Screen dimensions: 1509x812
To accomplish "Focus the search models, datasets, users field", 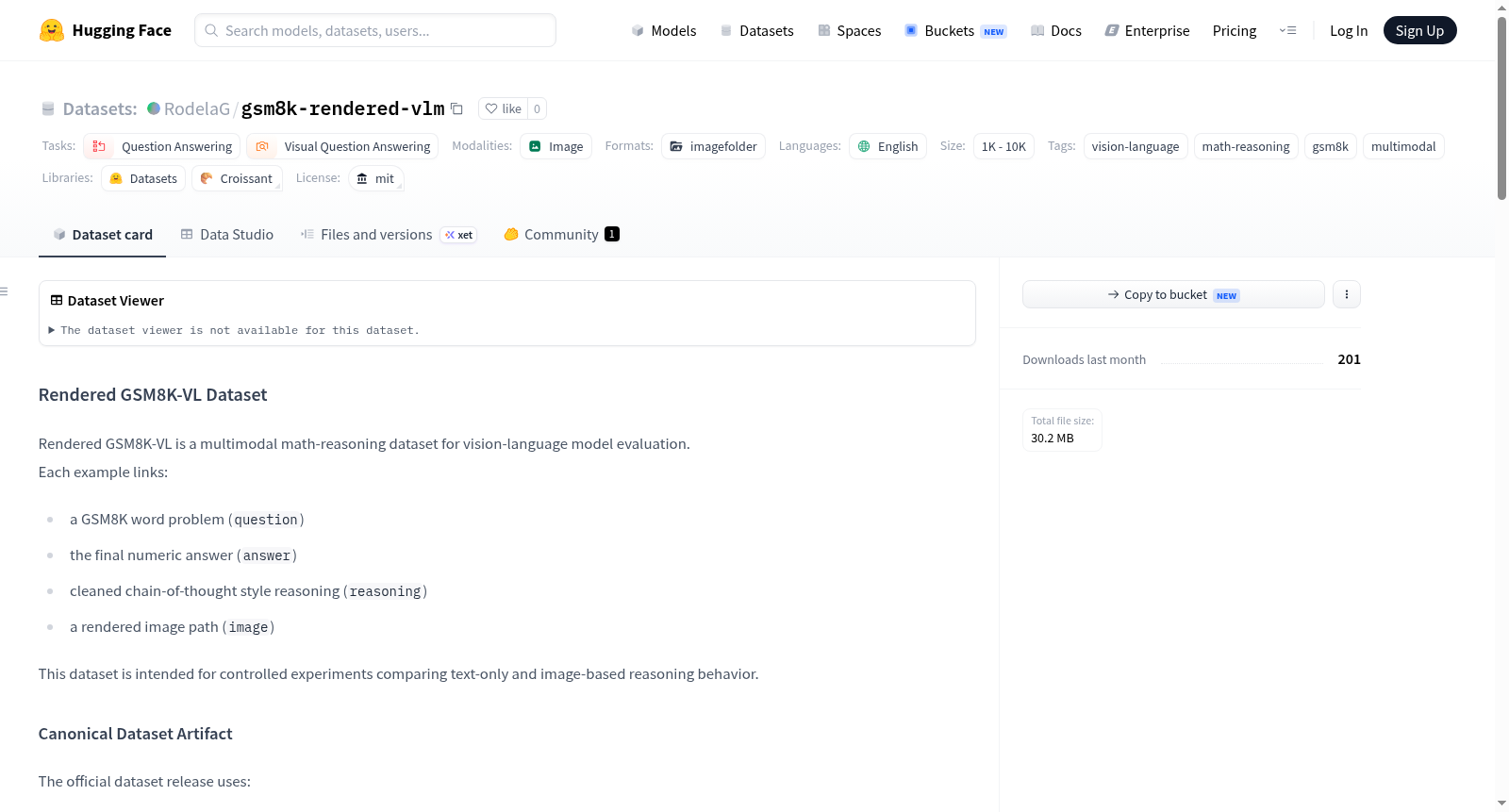I will pyautogui.click(x=375, y=30).
